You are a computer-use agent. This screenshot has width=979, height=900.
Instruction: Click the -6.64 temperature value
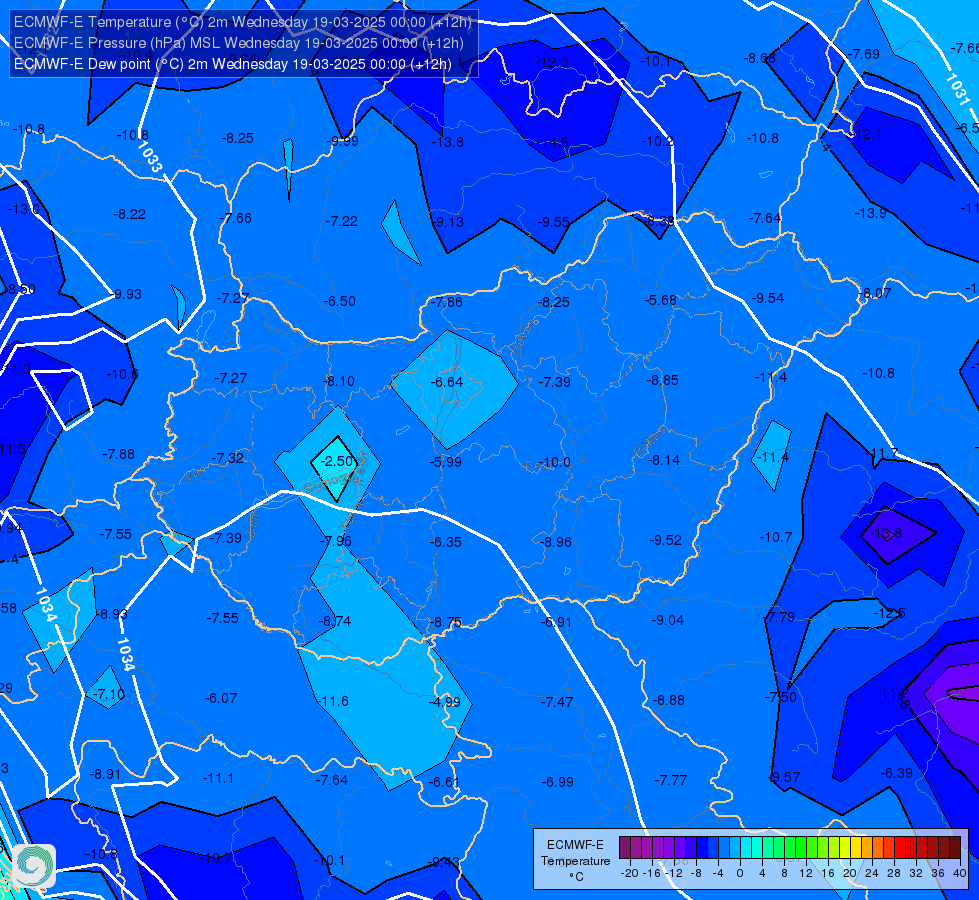pyautogui.click(x=447, y=382)
